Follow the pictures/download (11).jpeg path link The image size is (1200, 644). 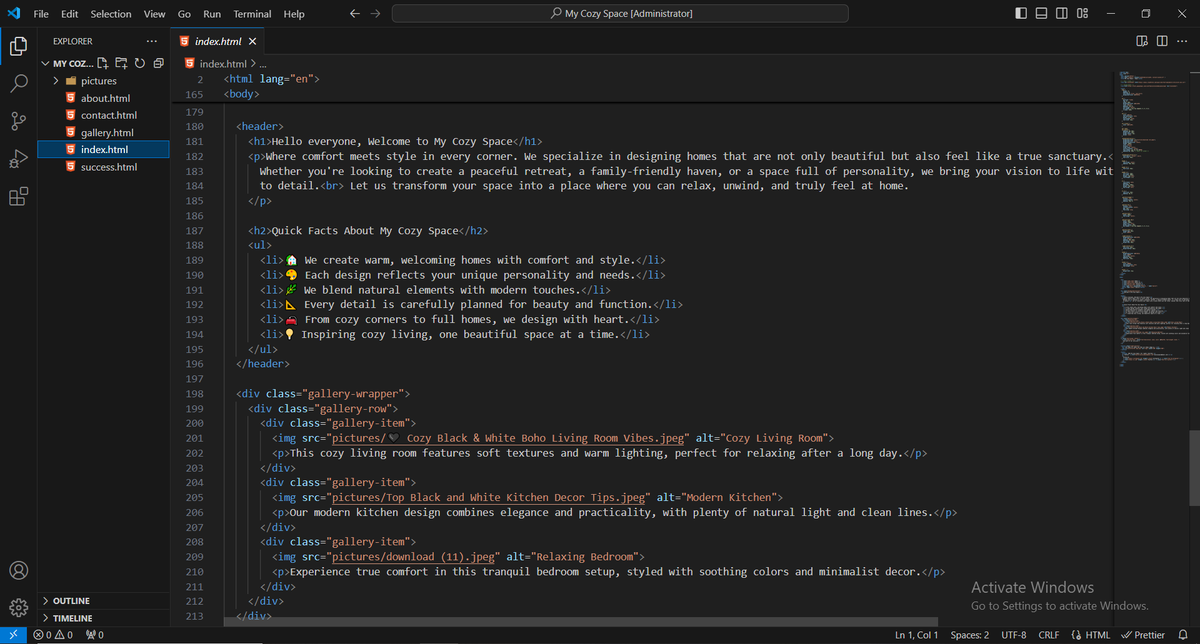tap(414, 556)
